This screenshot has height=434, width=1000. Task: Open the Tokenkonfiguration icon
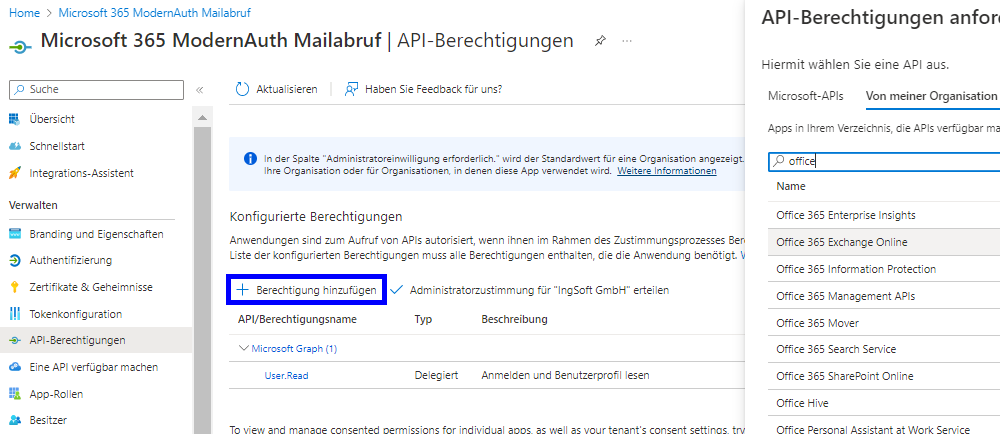pyautogui.click(x=15, y=314)
